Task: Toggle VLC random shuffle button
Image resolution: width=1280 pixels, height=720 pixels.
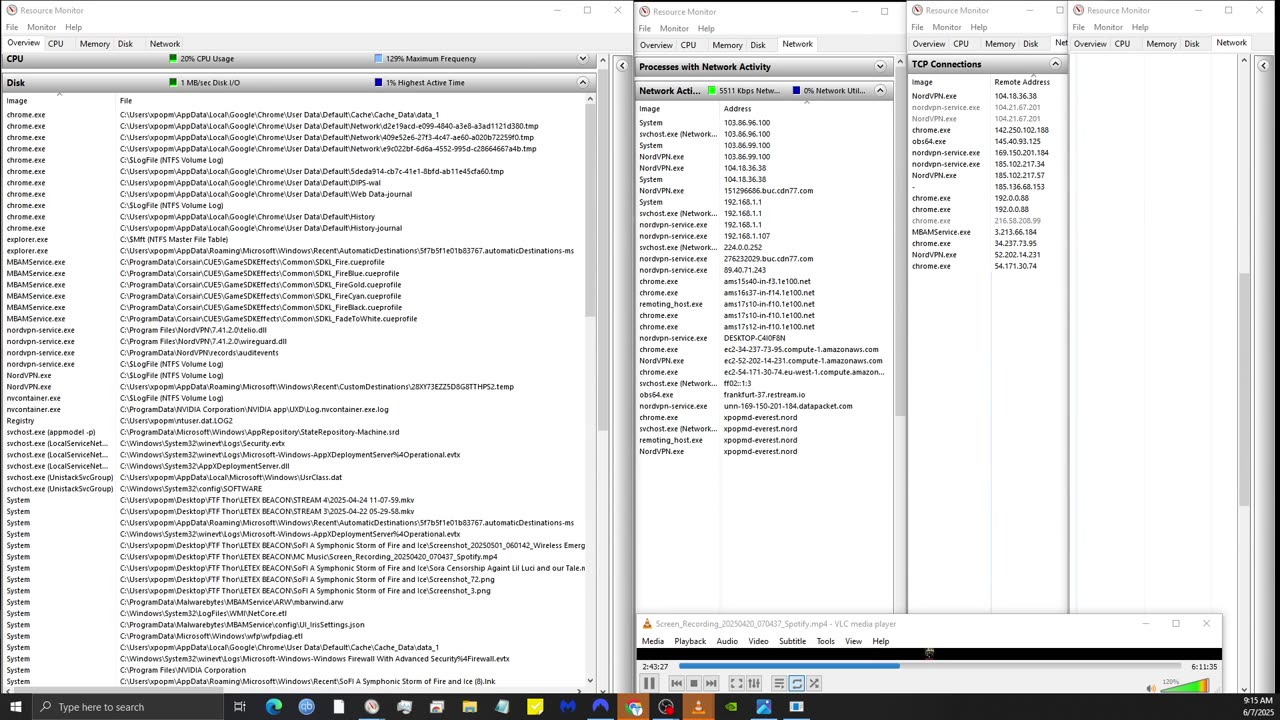Action: (814, 684)
